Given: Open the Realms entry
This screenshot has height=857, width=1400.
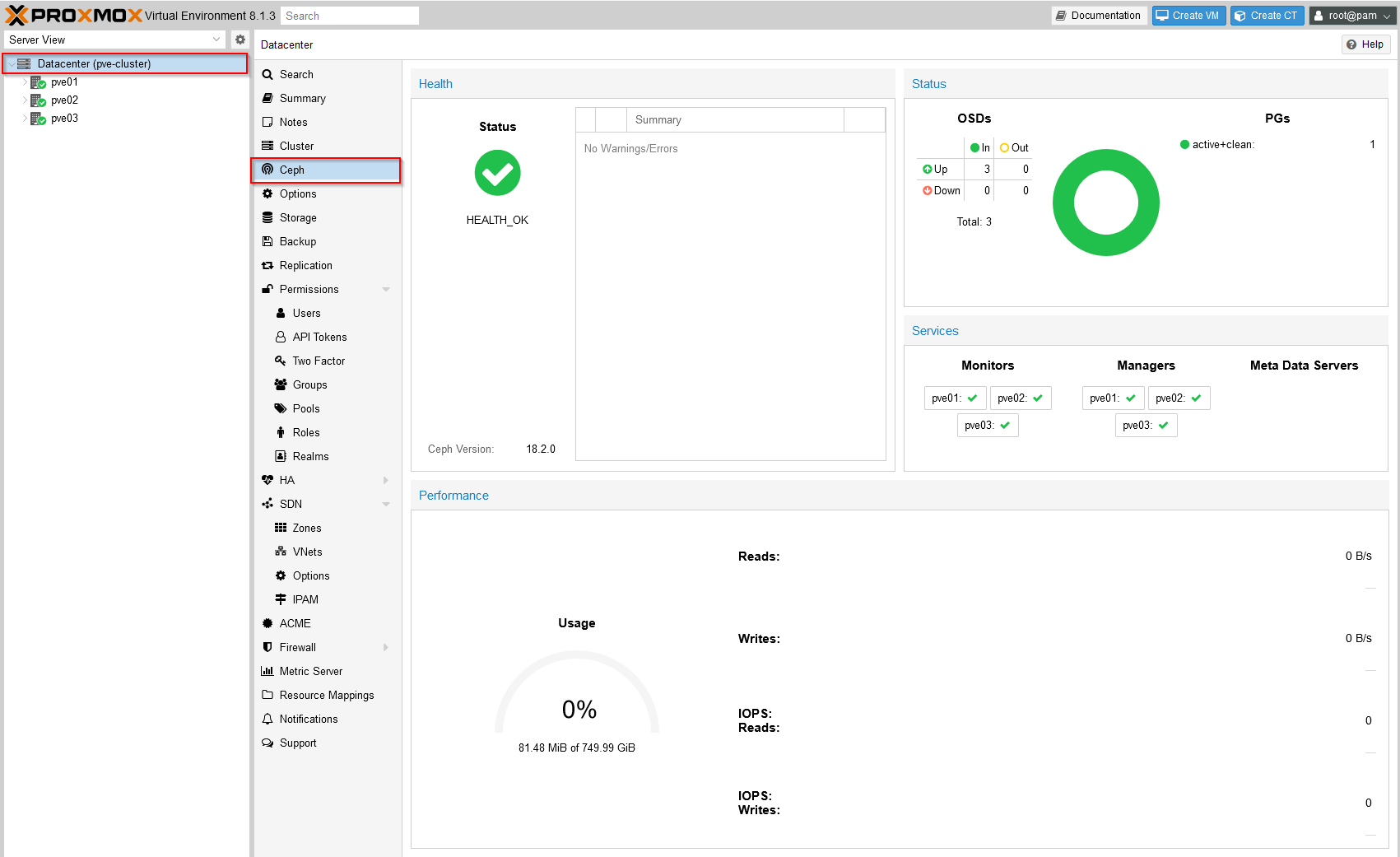Looking at the screenshot, I should (327, 456).
